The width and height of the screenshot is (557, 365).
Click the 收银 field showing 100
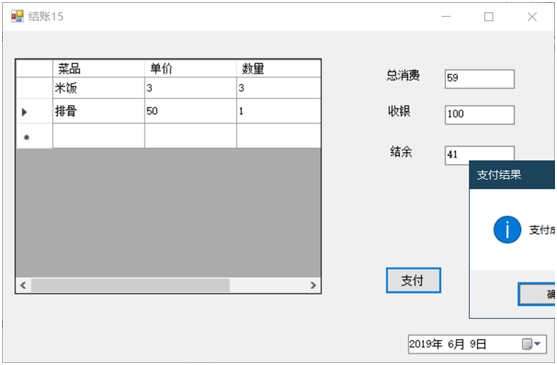pos(480,115)
